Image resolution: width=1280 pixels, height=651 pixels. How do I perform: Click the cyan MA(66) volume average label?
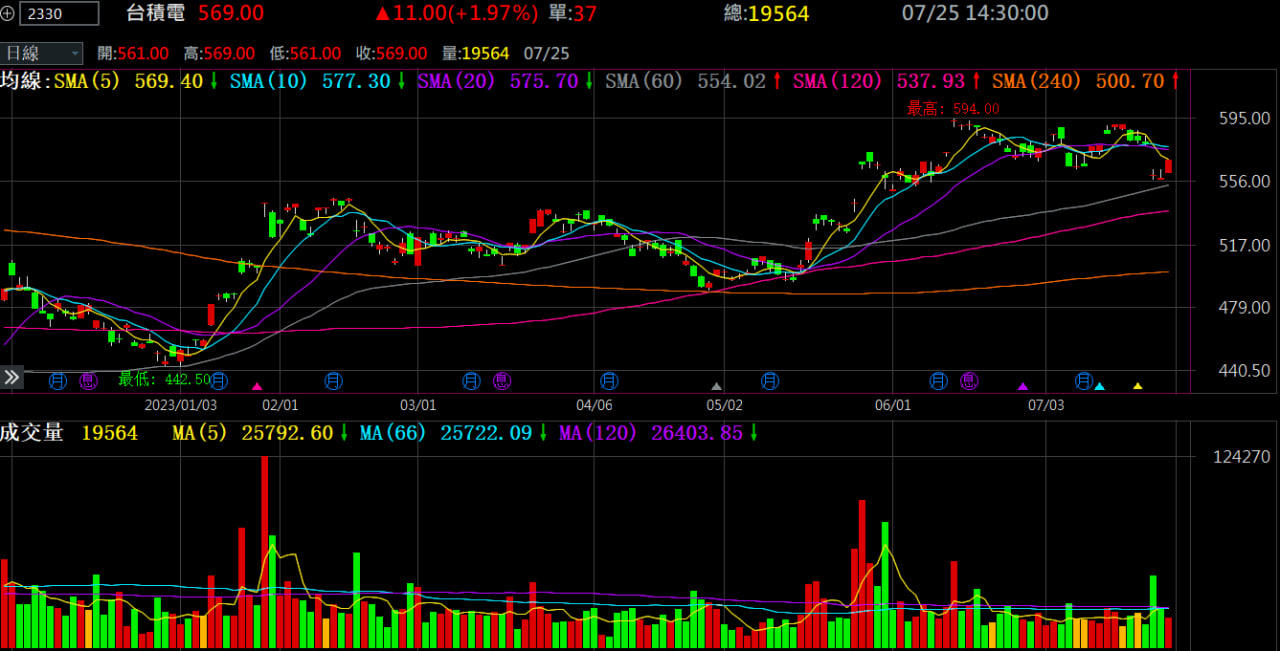coord(393,432)
